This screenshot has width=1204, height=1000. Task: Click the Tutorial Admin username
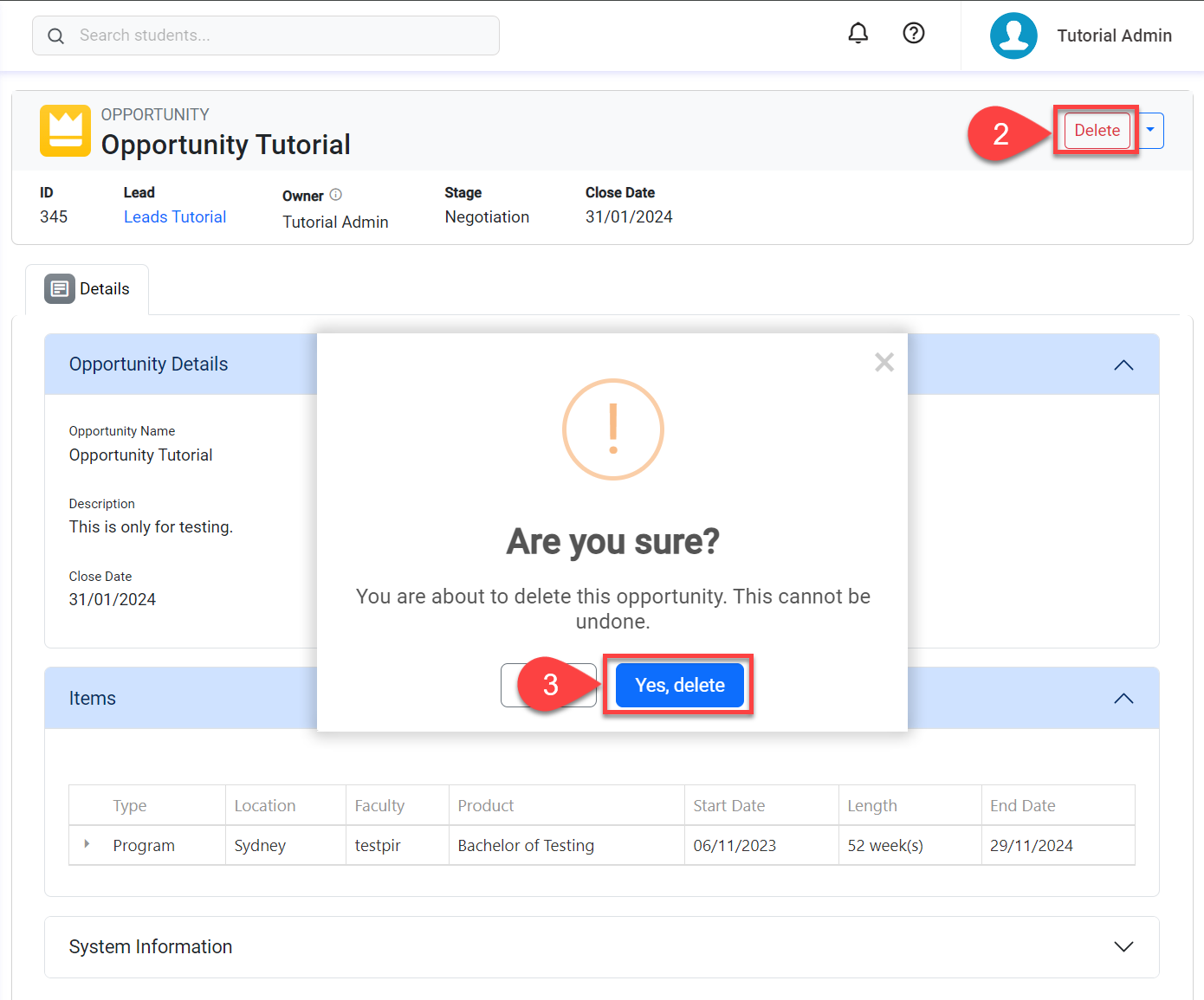pos(1114,35)
